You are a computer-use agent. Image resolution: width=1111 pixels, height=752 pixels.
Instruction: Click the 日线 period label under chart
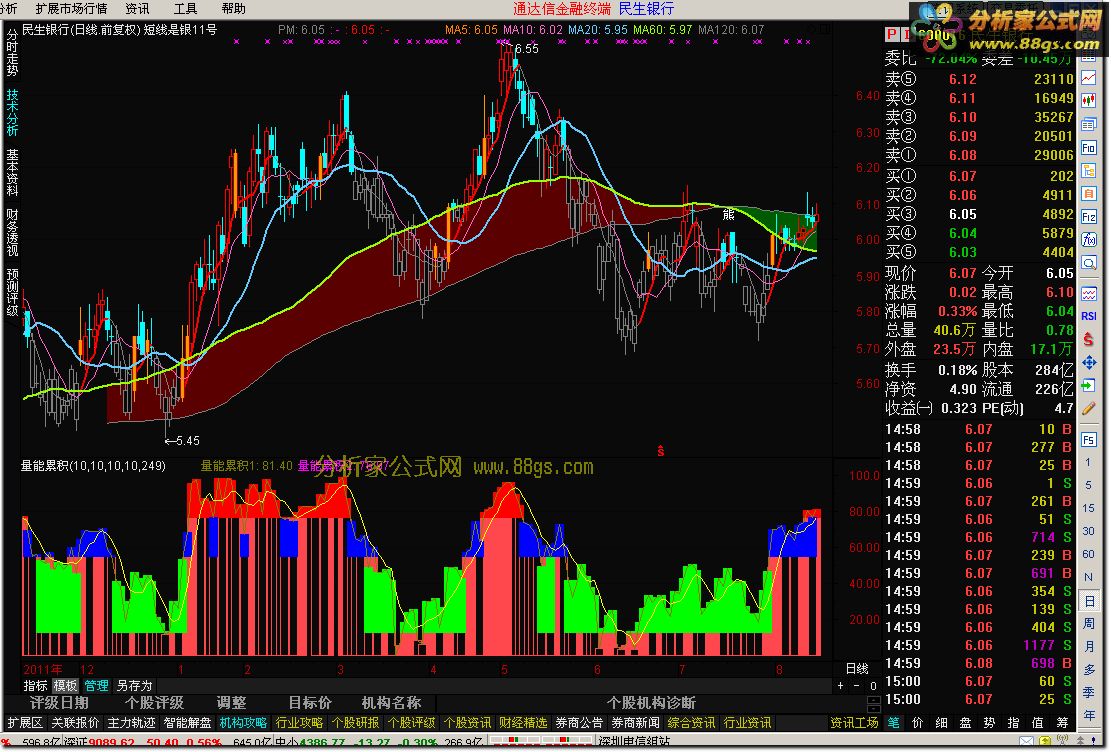coord(857,668)
